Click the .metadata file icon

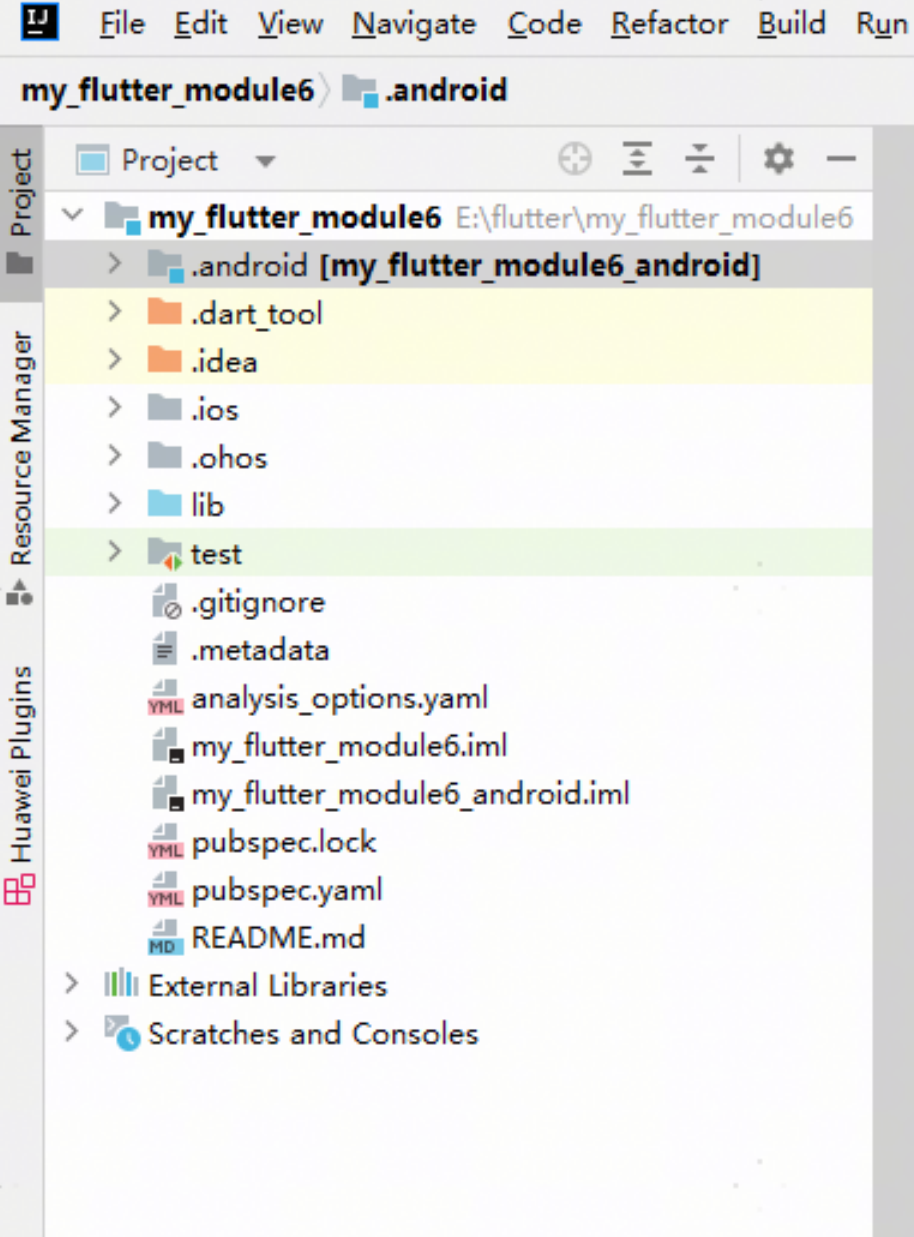(164, 650)
